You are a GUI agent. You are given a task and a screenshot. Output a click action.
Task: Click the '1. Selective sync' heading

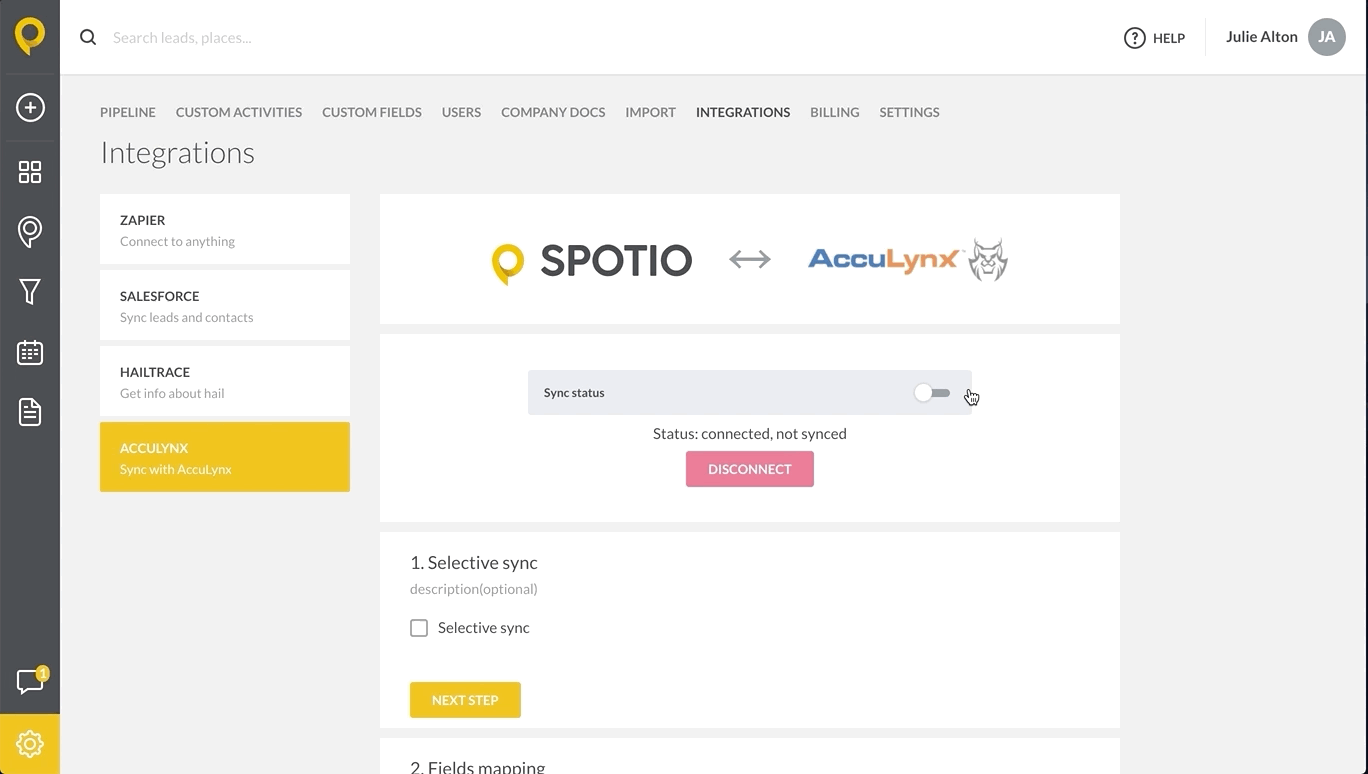pos(474,563)
